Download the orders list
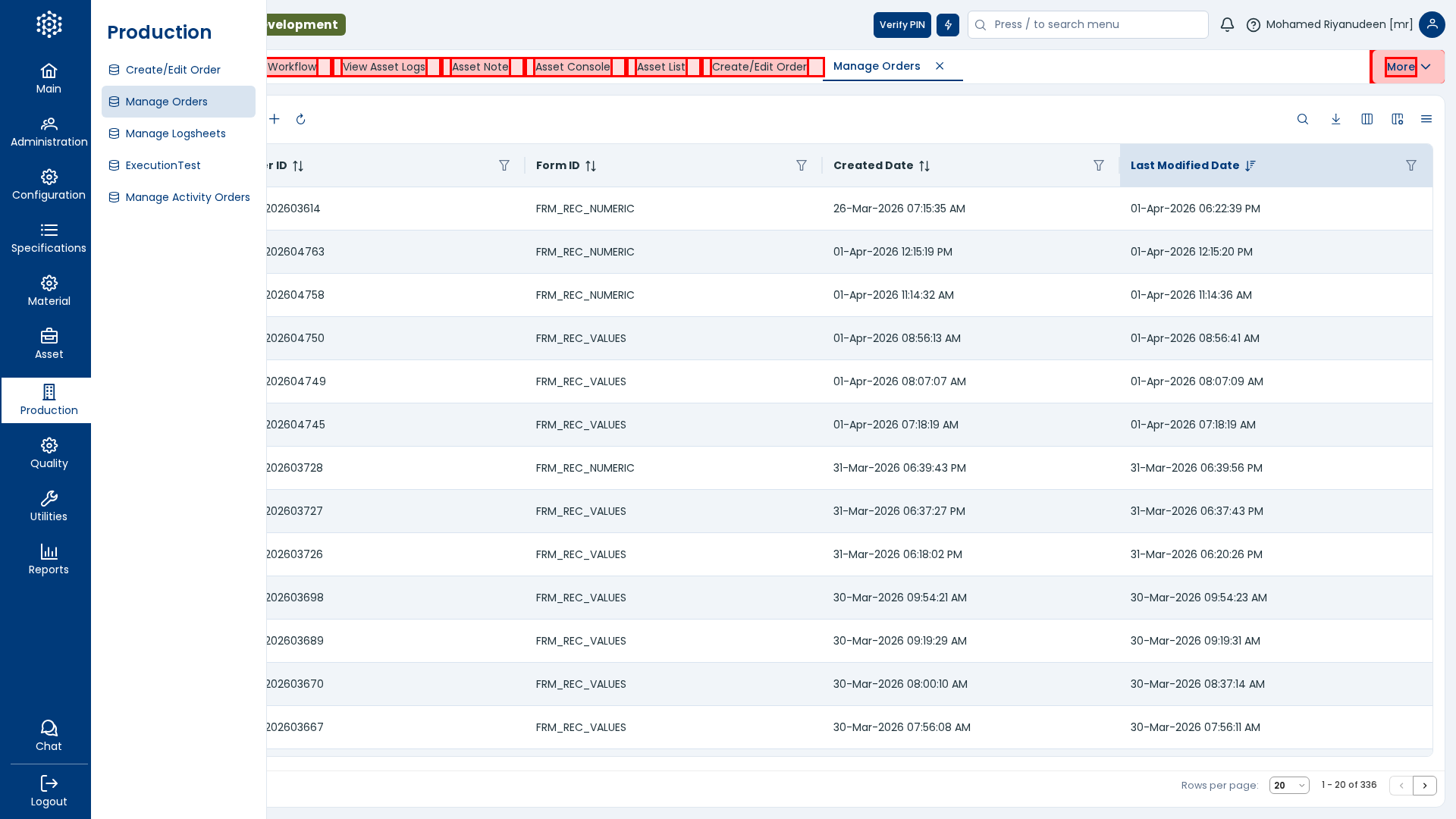The height and width of the screenshot is (819, 1456). pos(1336,119)
